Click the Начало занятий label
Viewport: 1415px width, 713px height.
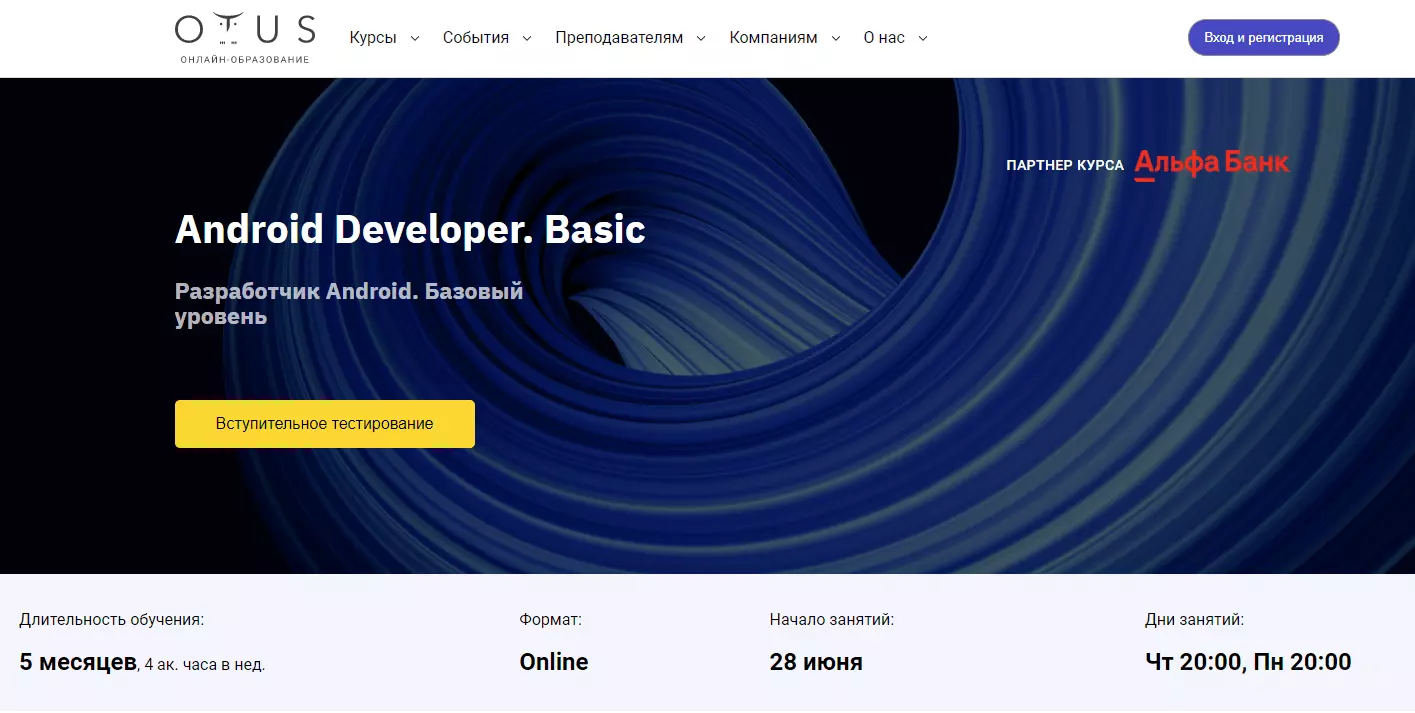(x=832, y=620)
